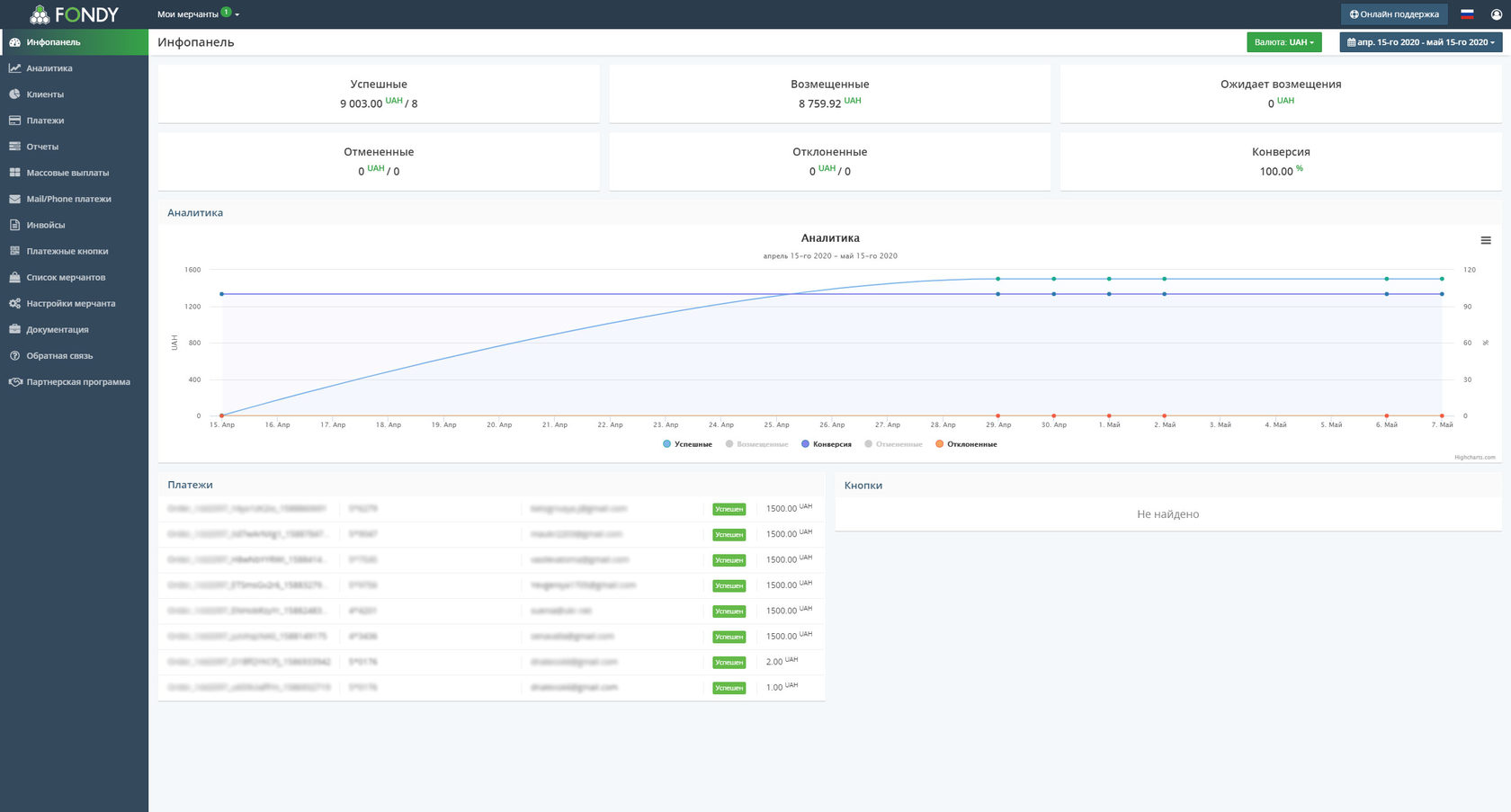
Task: Click the Онлайн поддержка button
Action: click(1394, 14)
